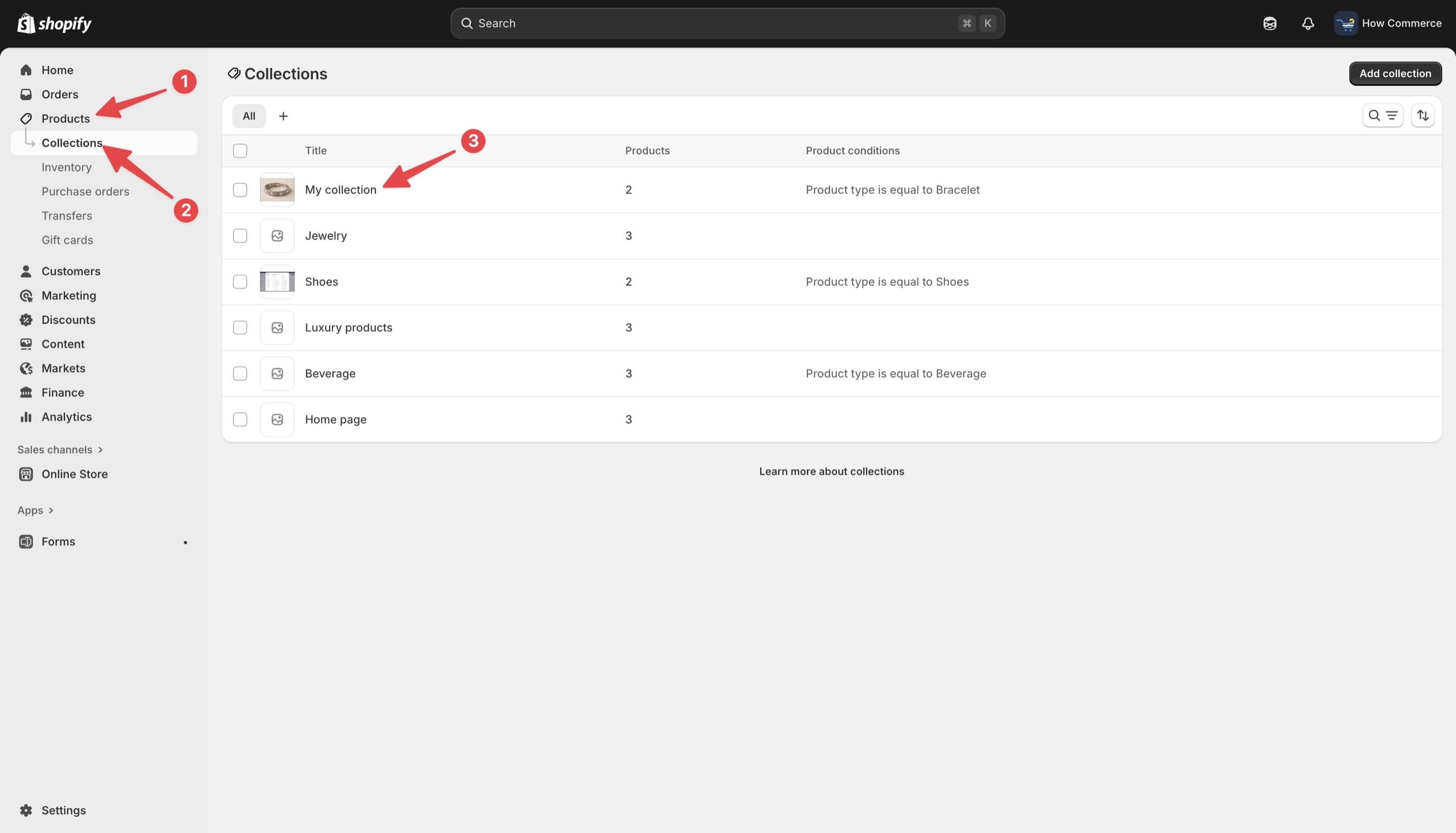The height and width of the screenshot is (833, 1456).
Task: Click the Products column header
Action: pos(648,151)
